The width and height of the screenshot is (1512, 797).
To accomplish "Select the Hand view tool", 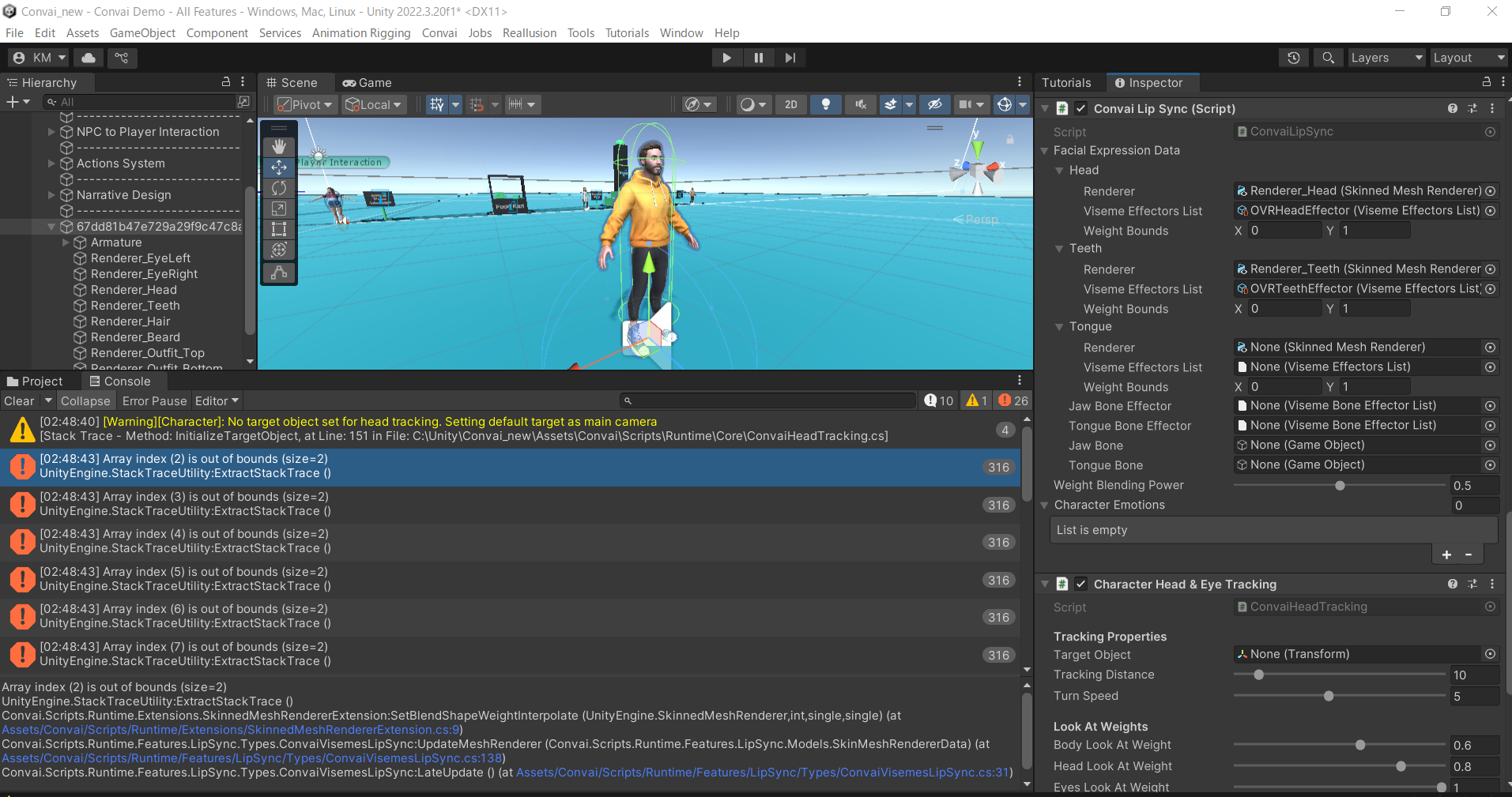I will coord(279,147).
